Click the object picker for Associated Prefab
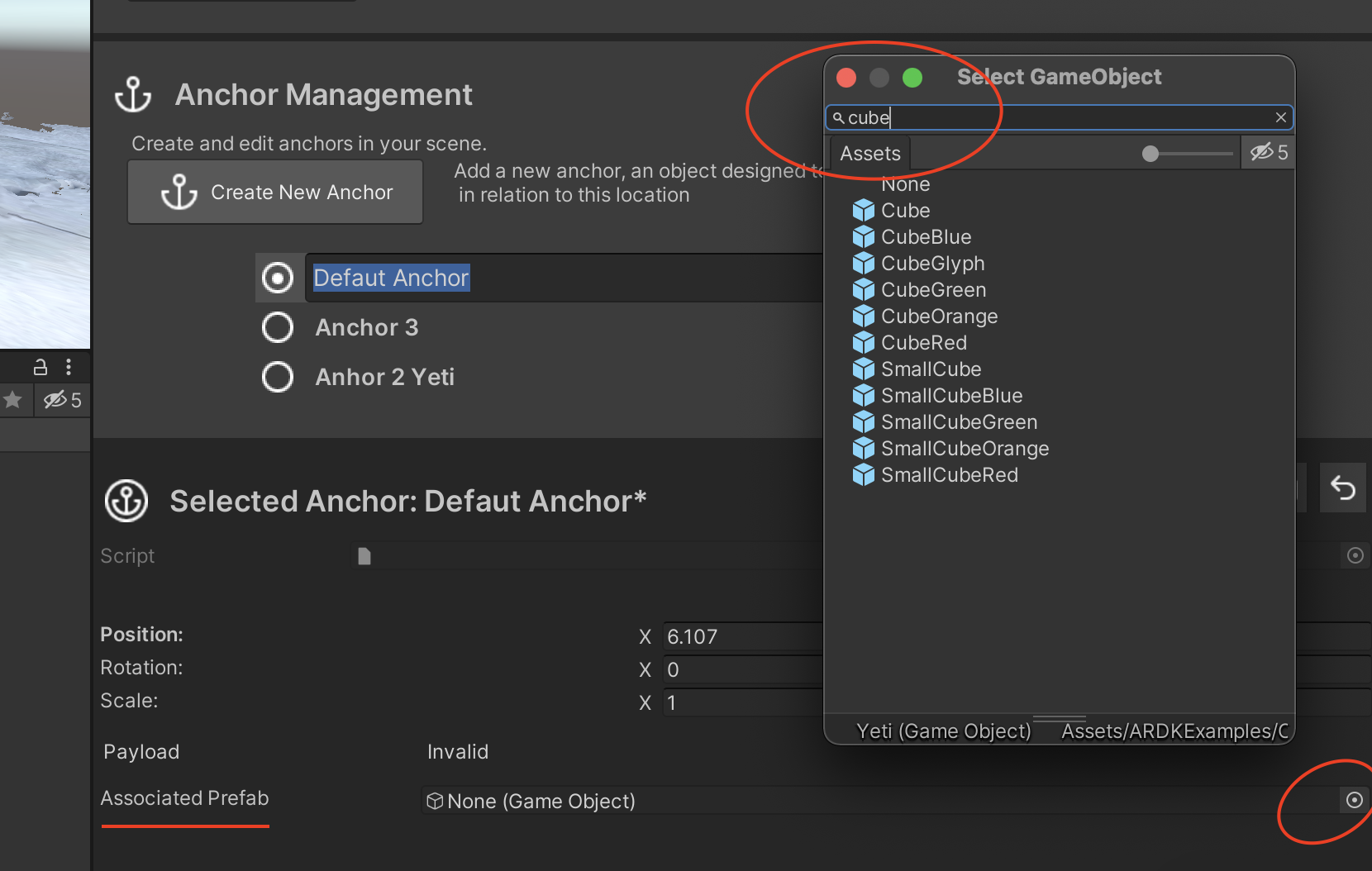Viewport: 1372px width, 871px height. [x=1354, y=800]
